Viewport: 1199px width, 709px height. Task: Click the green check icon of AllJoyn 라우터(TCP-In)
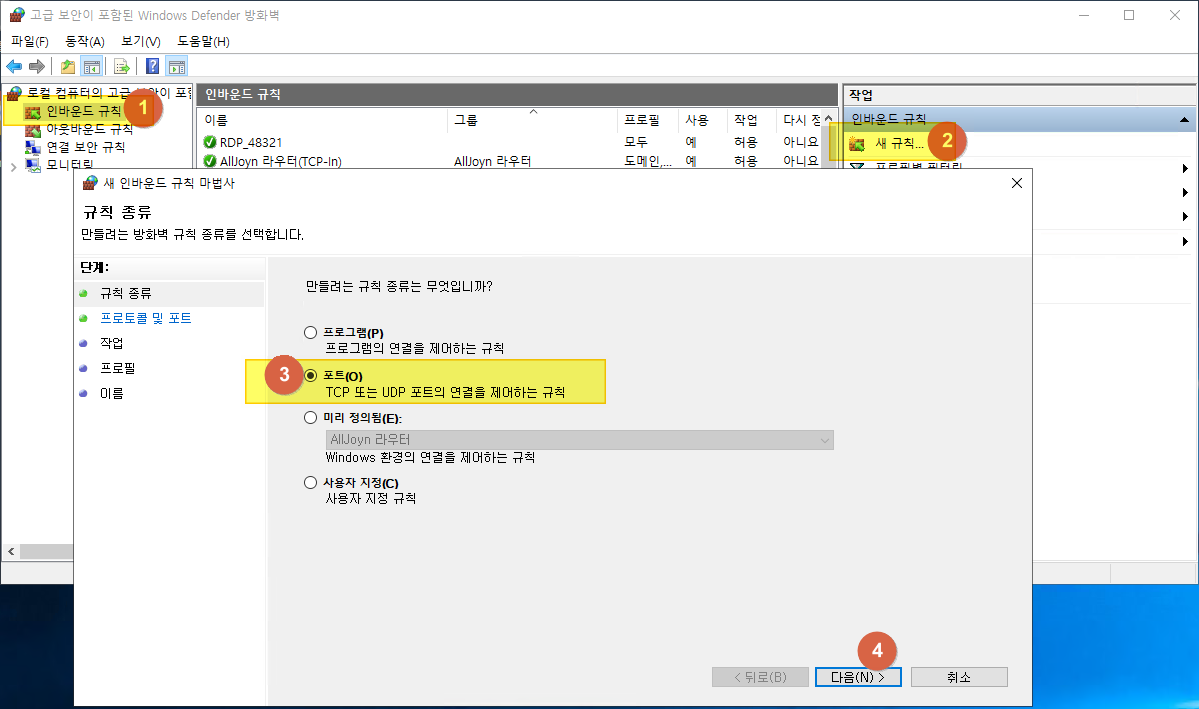[210, 161]
